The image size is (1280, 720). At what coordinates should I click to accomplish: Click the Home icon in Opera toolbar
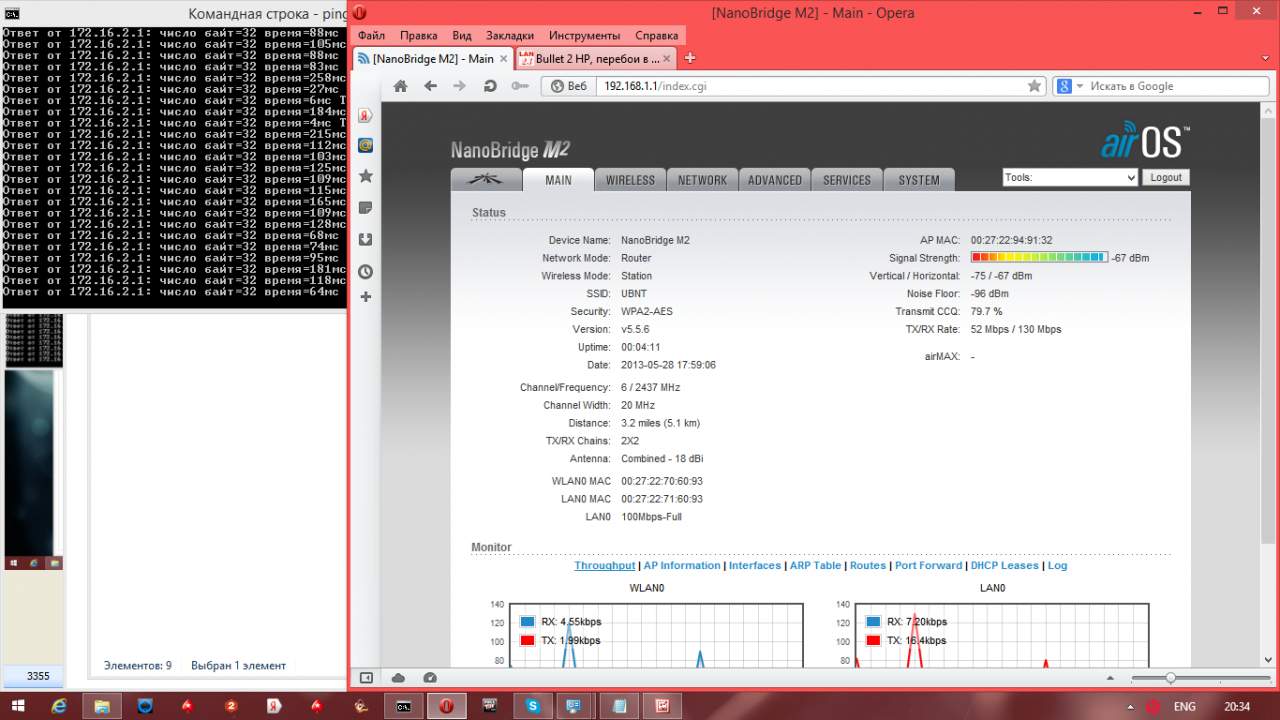pos(401,86)
